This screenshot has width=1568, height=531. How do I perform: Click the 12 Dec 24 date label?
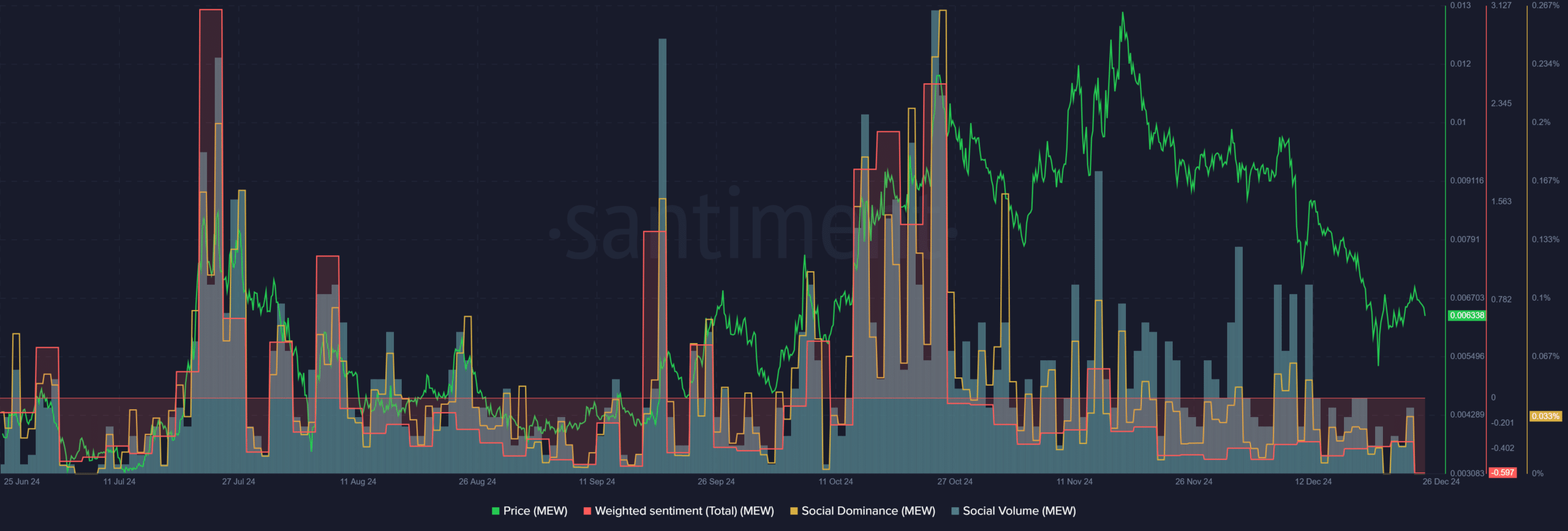(1313, 481)
